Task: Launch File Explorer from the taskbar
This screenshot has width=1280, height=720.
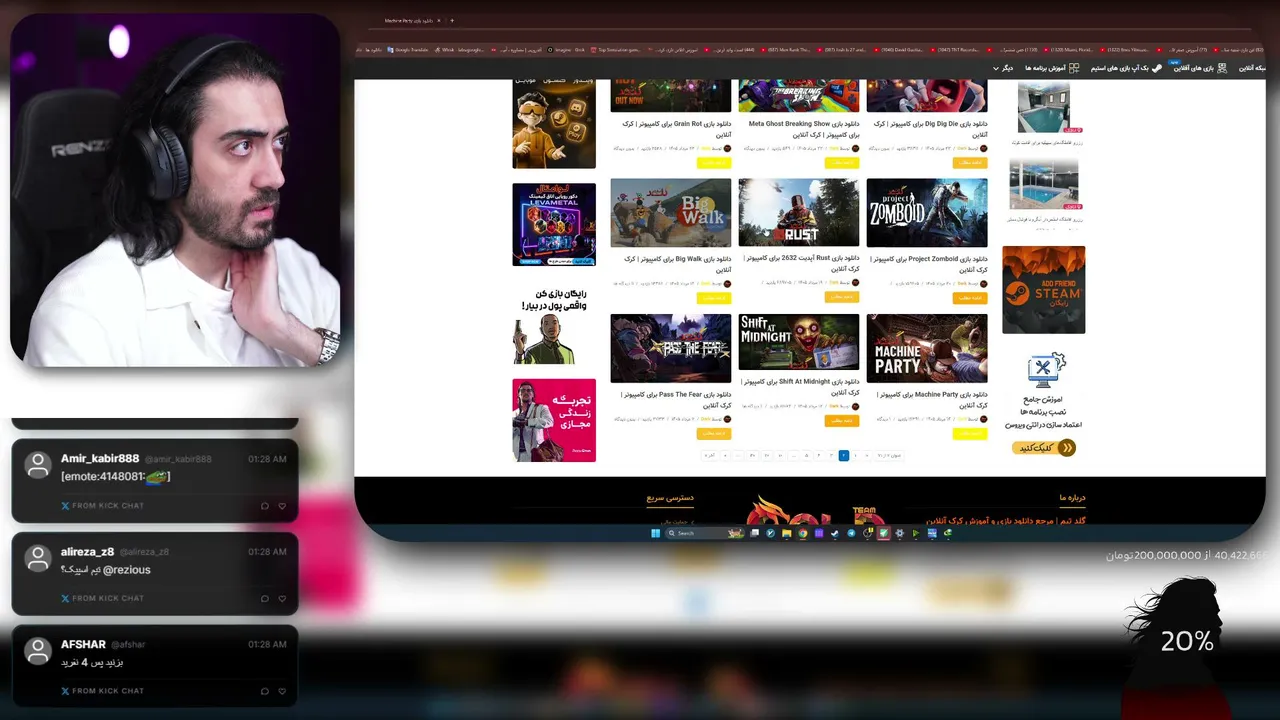Action: pyautogui.click(x=787, y=533)
